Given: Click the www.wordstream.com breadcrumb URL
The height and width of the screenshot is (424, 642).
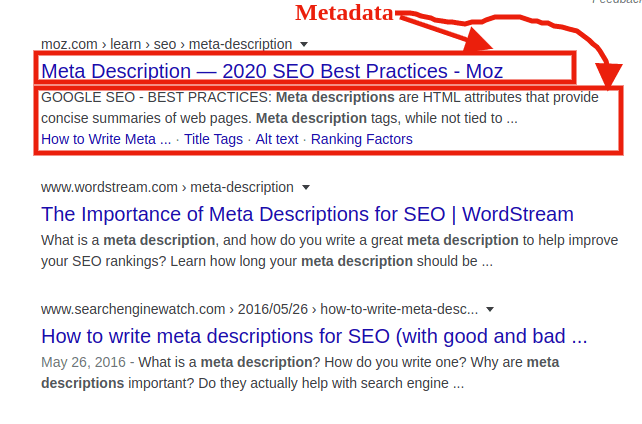Looking at the screenshot, I should tap(167, 187).
